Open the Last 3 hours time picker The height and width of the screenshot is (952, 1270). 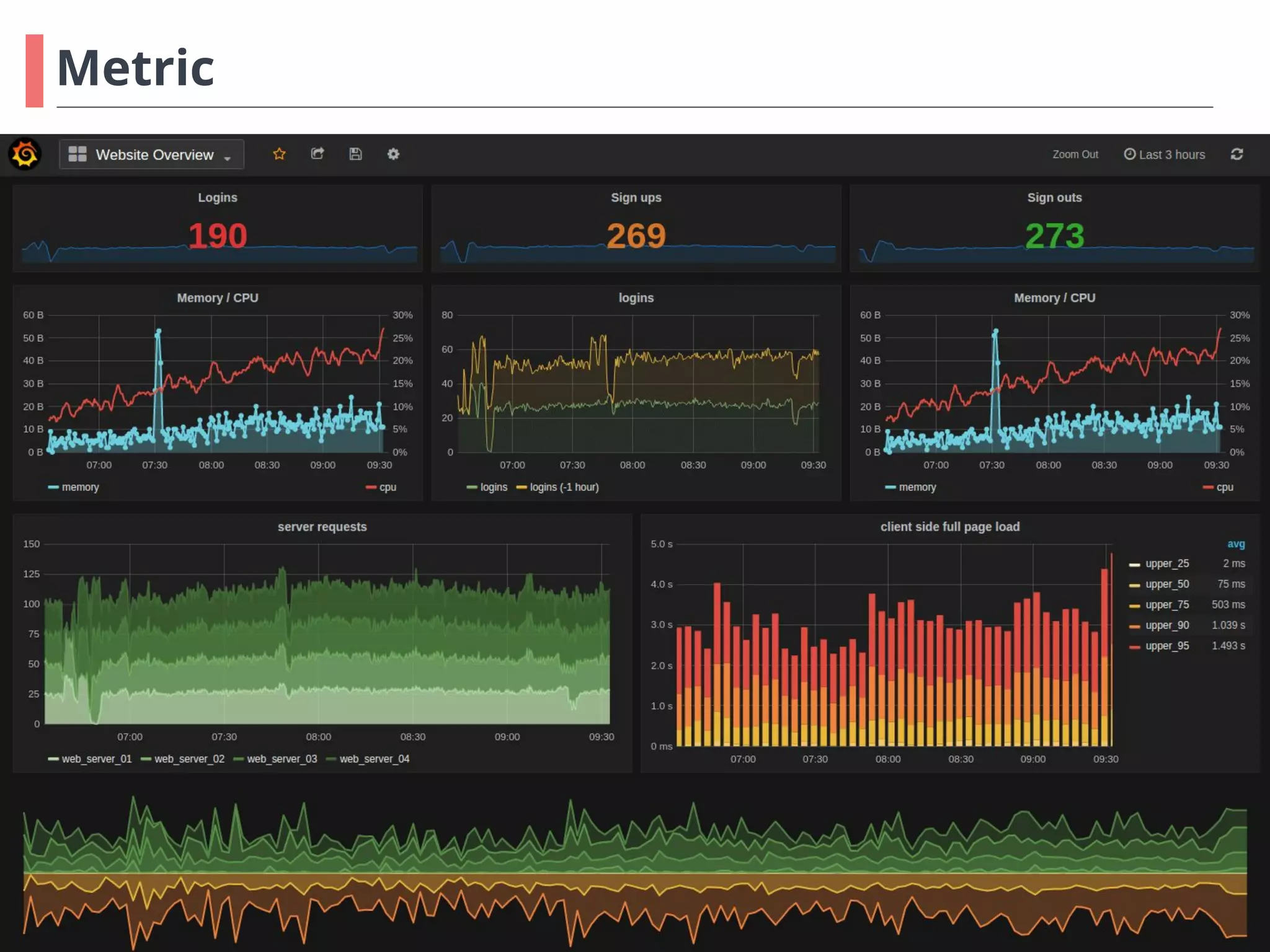point(1171,154)
